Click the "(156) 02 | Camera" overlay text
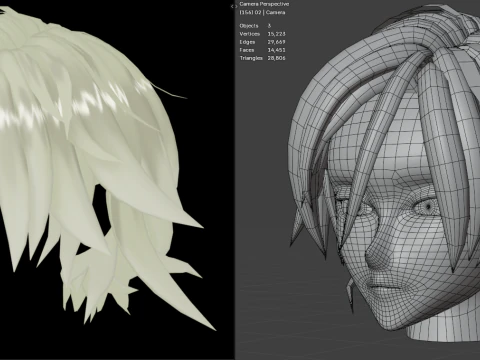 coord(262,13)
